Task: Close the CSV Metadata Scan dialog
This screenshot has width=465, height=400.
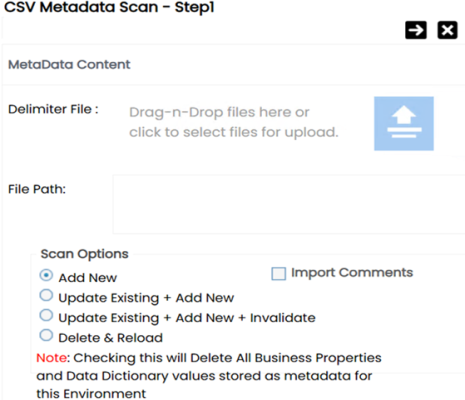Action: [x=447, y=30]
